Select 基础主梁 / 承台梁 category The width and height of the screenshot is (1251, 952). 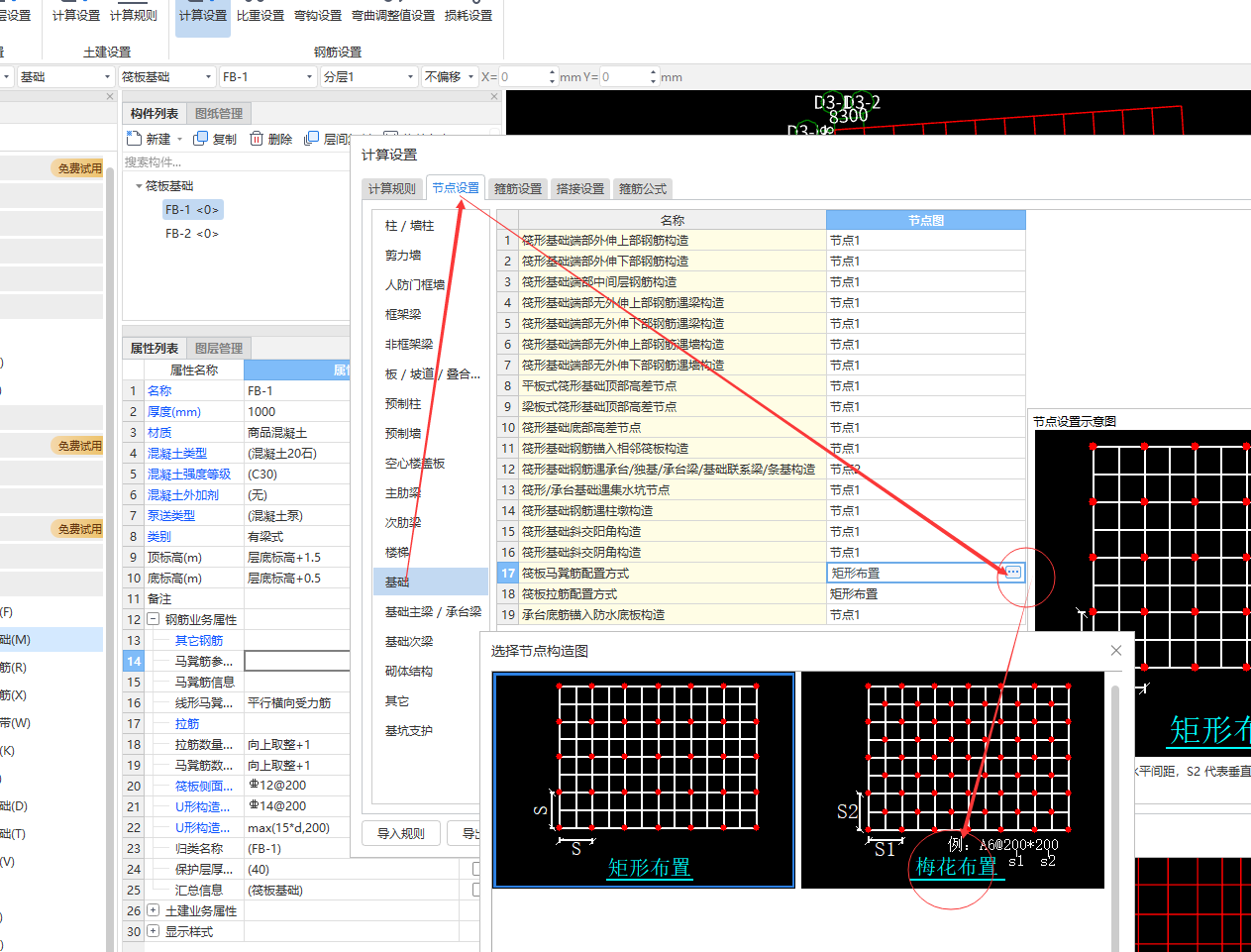pyautogui.click(x=433, y=612)
